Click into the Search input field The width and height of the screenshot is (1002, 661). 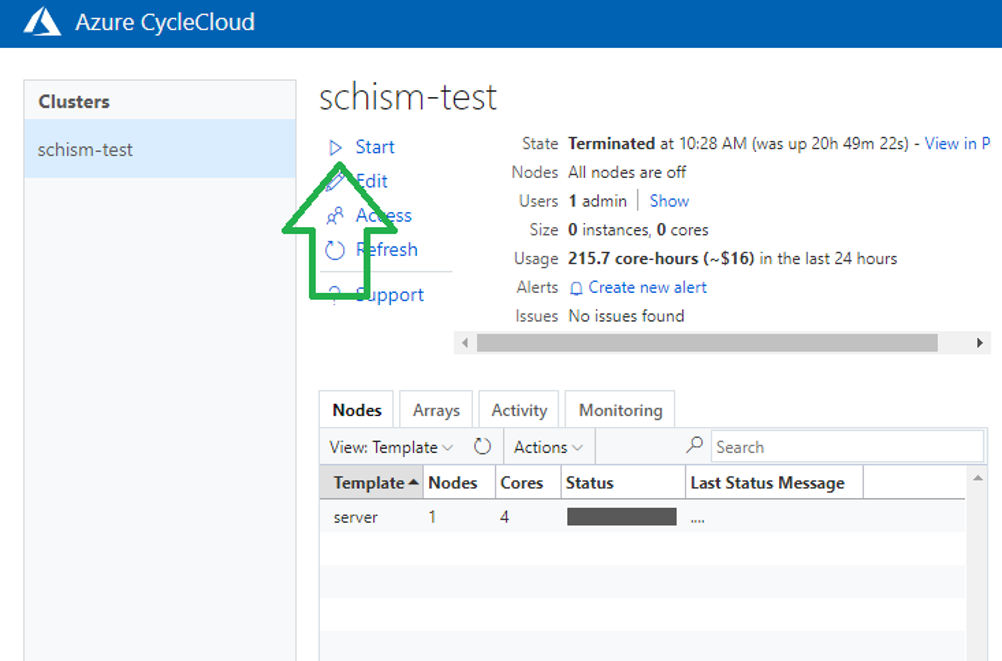(x=847, y=446)
